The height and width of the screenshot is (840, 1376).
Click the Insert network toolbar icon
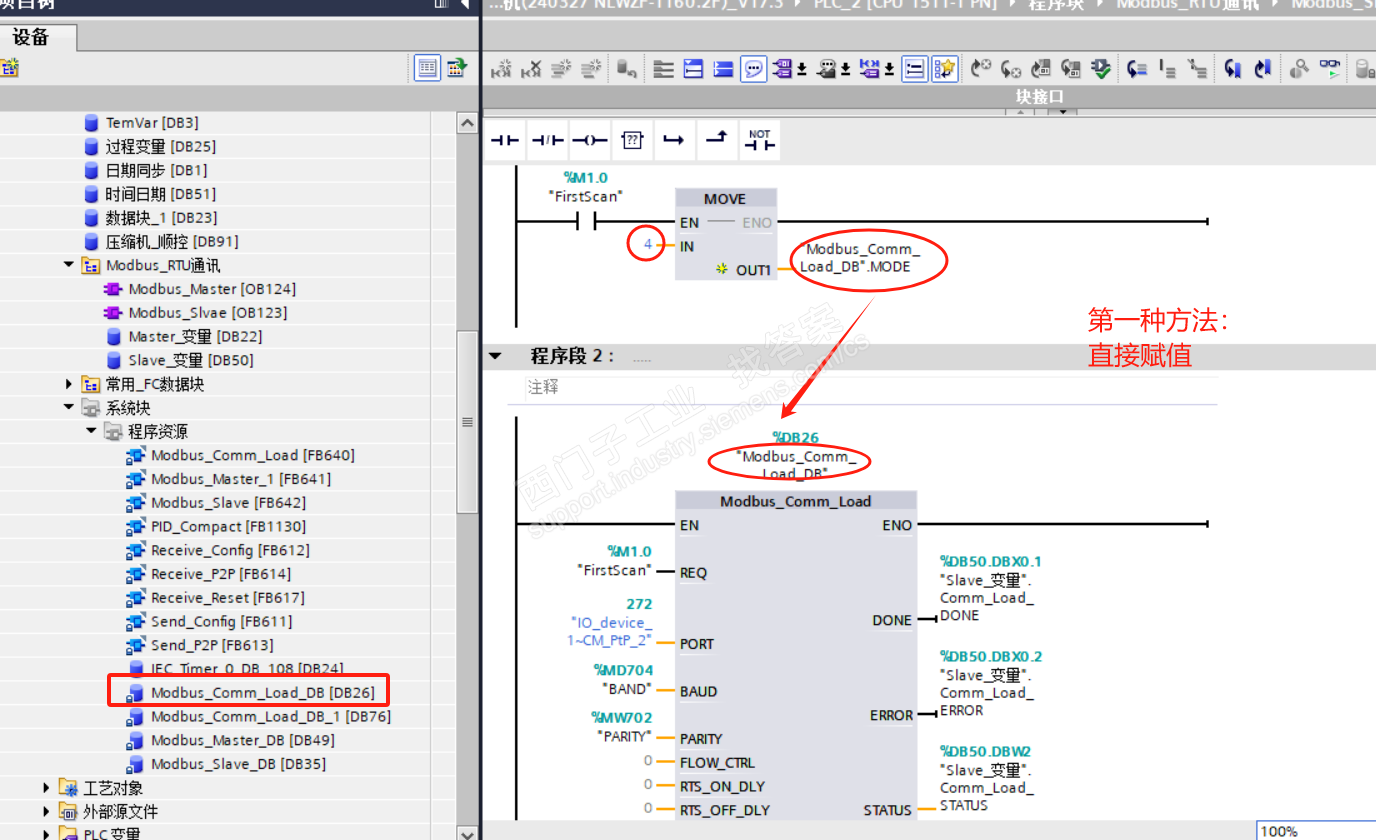502,69
